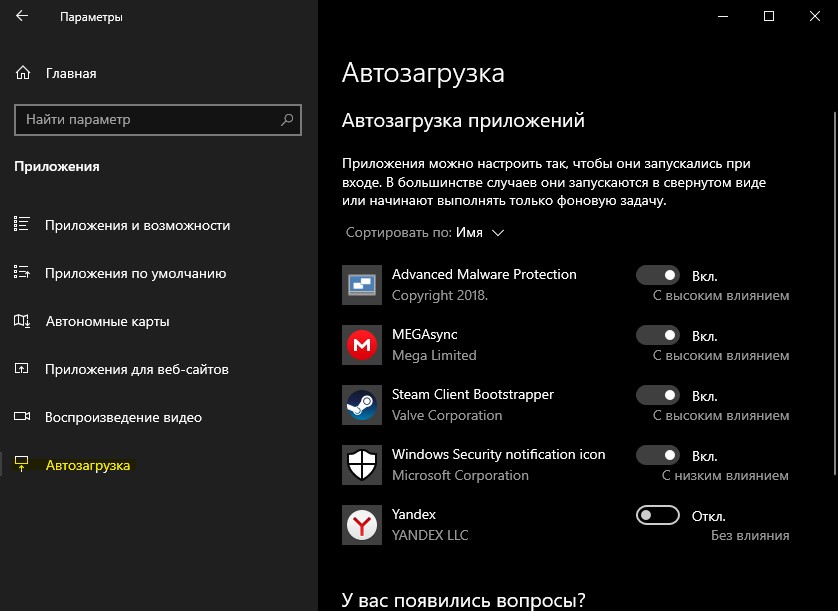
Task: Turn off MEGAsync startup toggle
Action: tap(657, 335)
